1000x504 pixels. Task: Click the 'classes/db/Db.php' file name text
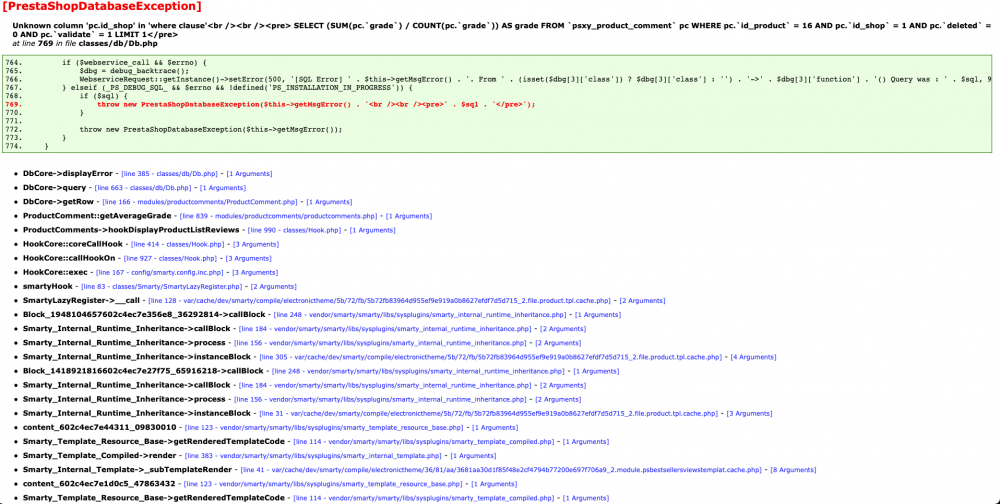(118, 44)
